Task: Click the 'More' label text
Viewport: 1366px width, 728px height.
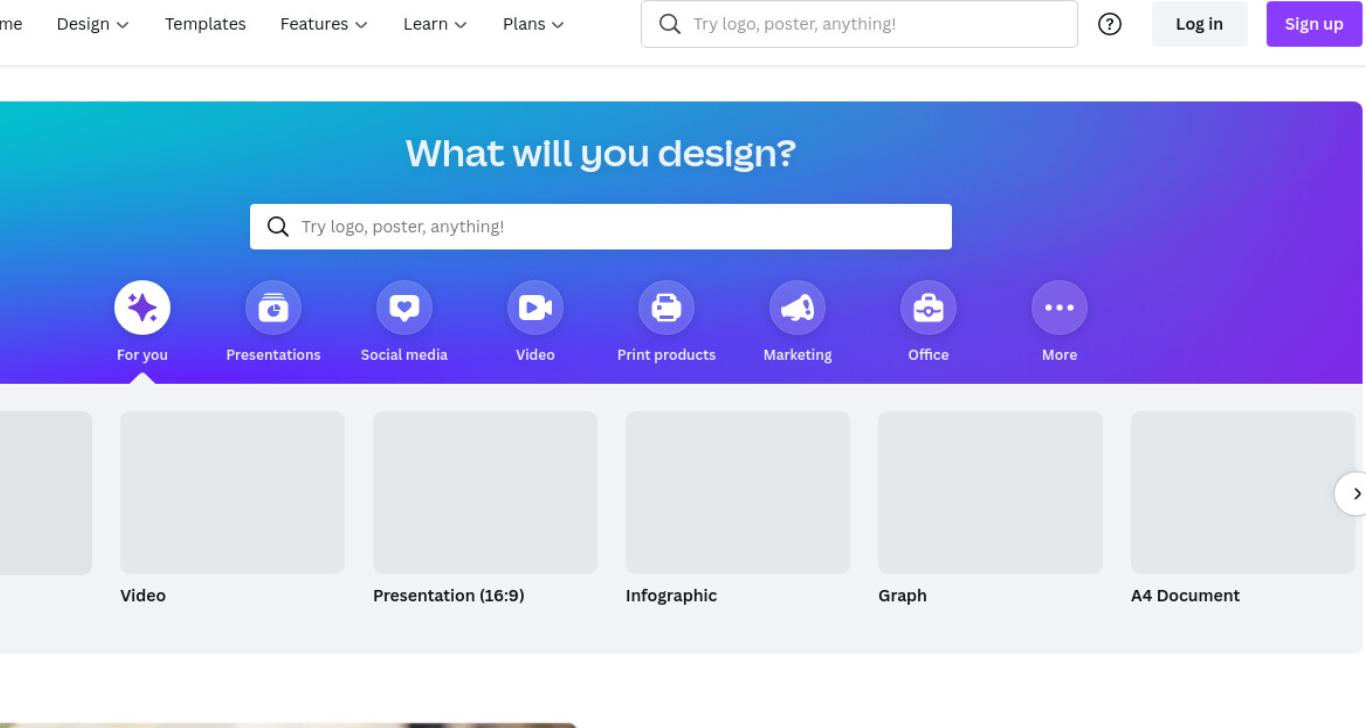Action: click(1059, 355)
